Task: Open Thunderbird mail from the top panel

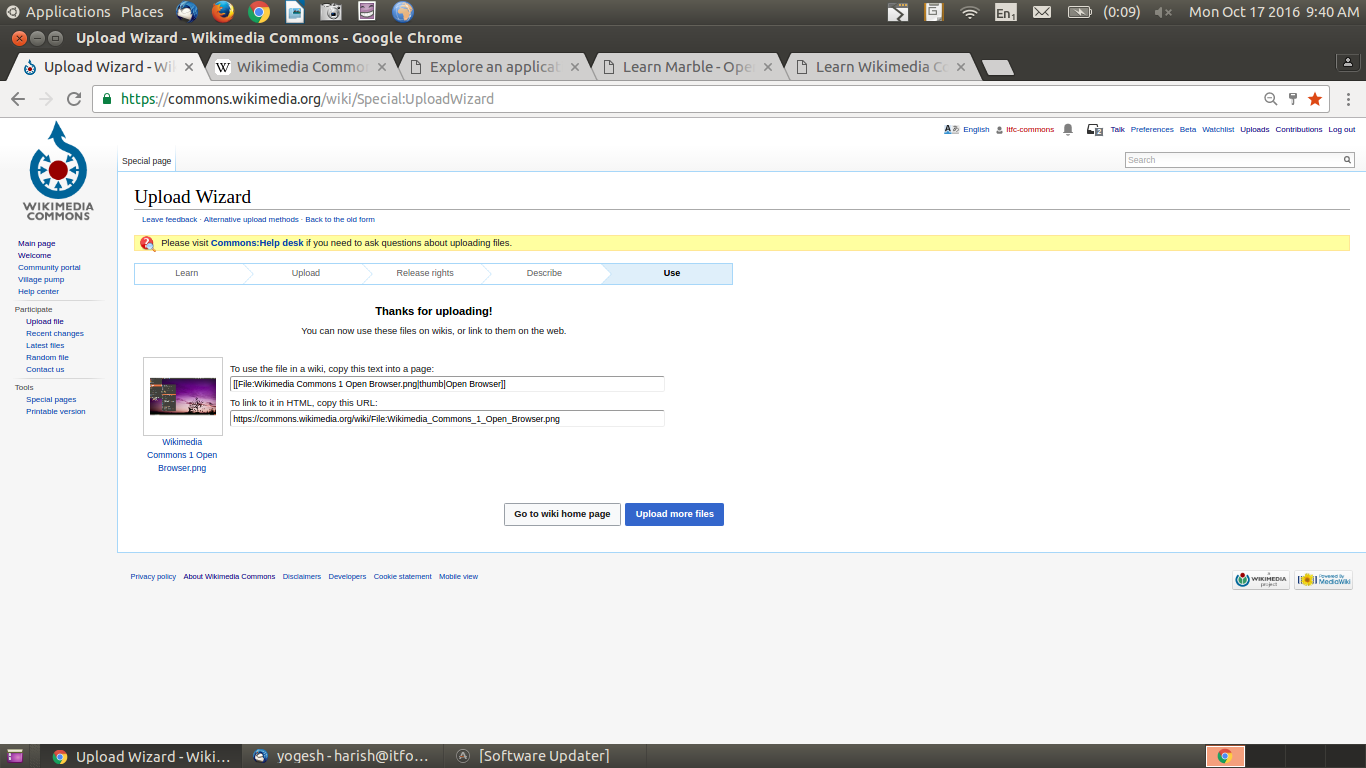Action: [x=187, y=12]
